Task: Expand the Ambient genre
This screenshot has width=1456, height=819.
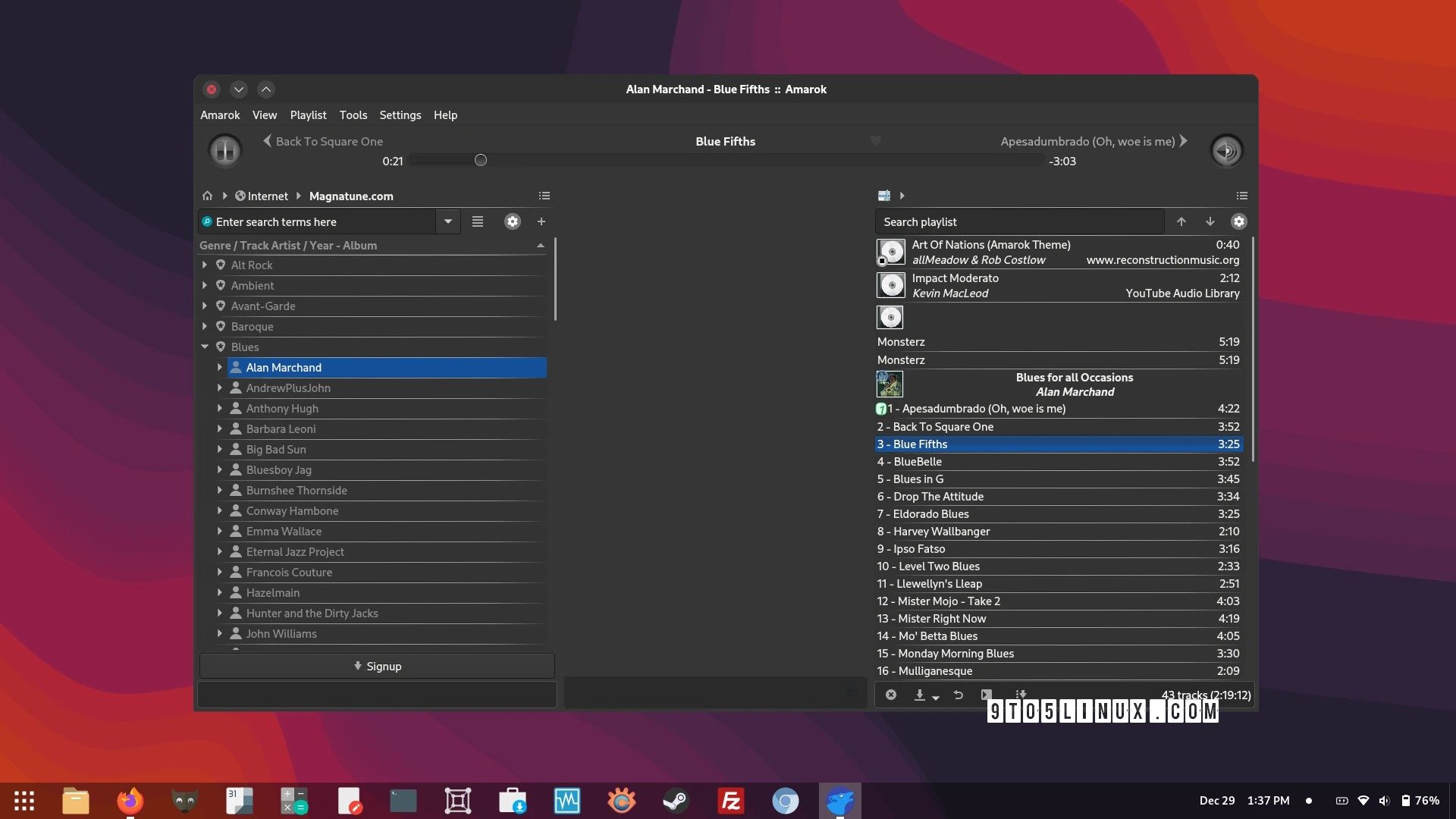Action: [x=205, y=286]
